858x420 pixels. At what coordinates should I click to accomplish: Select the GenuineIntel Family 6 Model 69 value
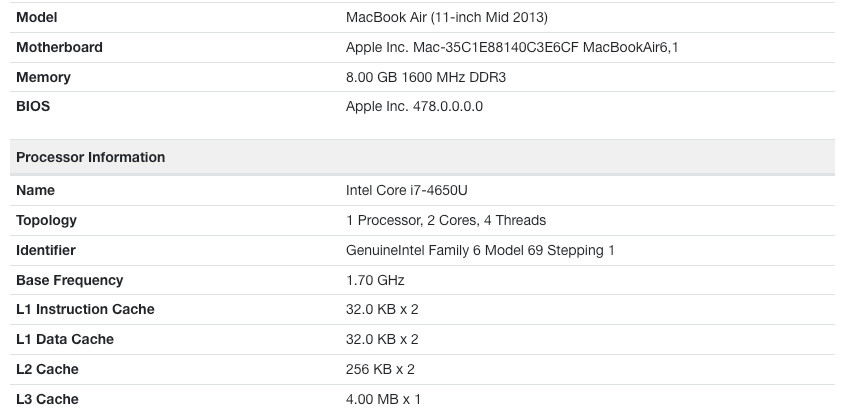click(x=480, y=250)
